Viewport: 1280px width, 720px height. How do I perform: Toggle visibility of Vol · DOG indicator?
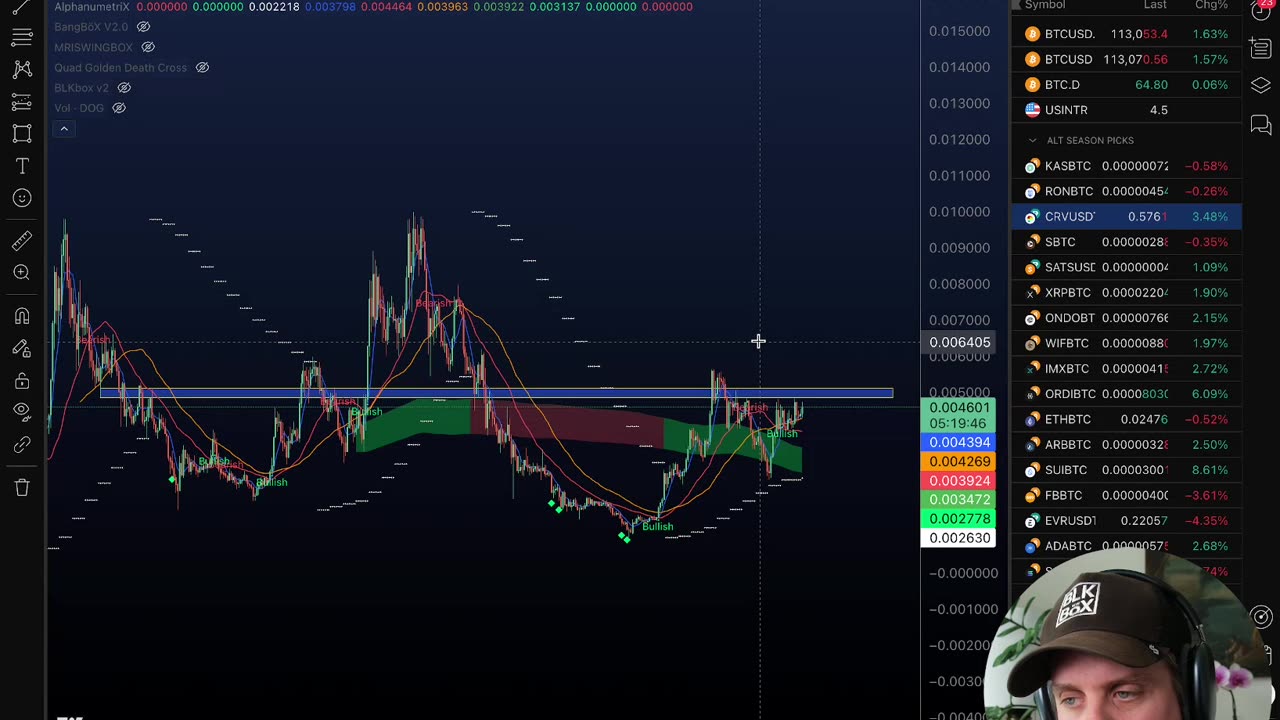pos(119,107)
